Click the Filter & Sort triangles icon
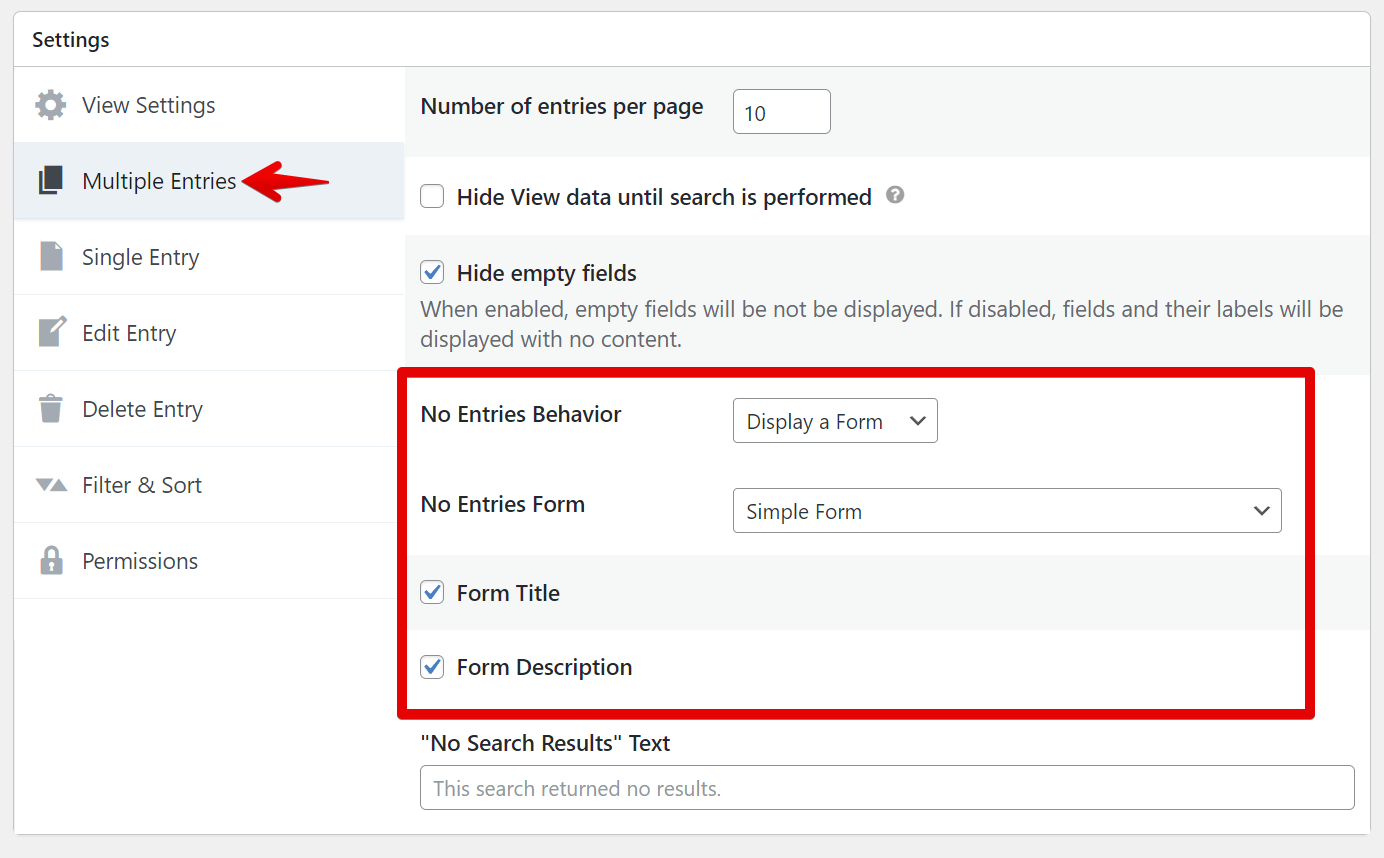 pos(51,485)
